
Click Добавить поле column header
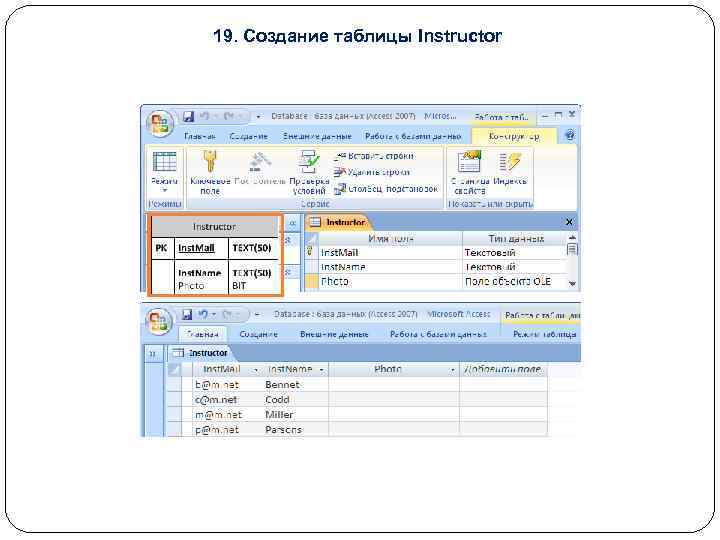coord(503,369)
